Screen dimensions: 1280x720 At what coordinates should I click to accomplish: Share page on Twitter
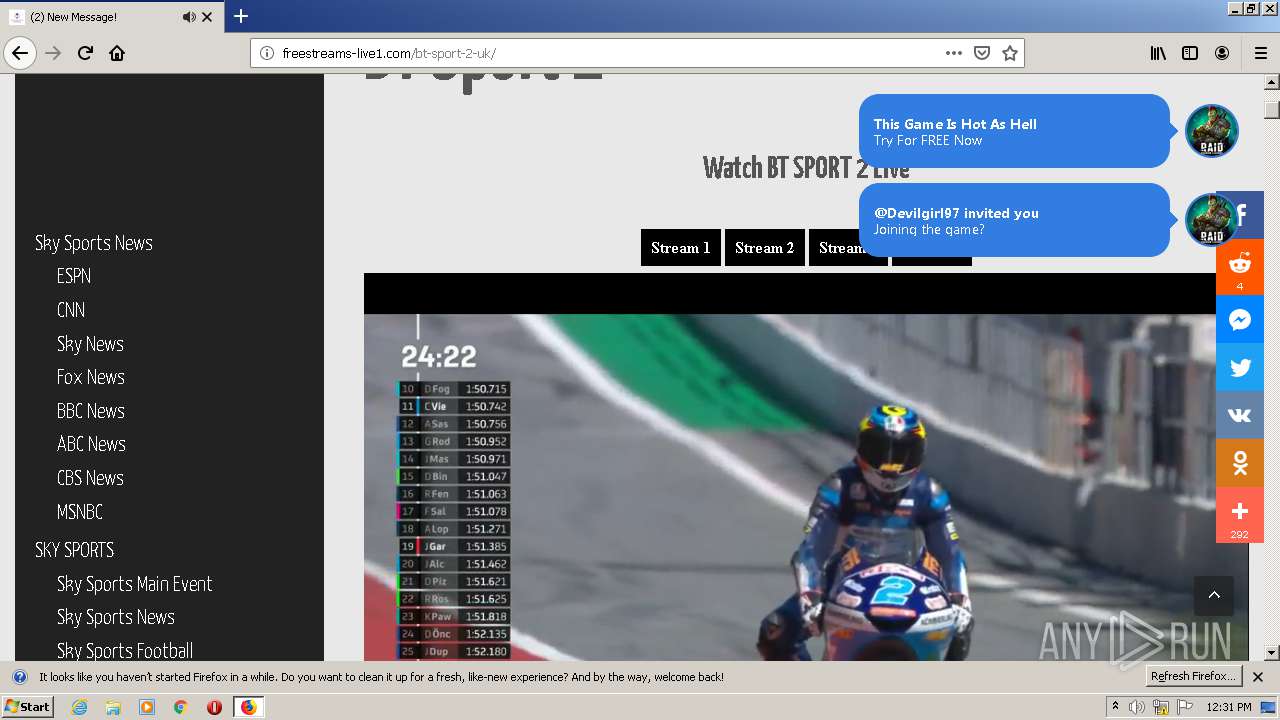tap(1240, 368)
